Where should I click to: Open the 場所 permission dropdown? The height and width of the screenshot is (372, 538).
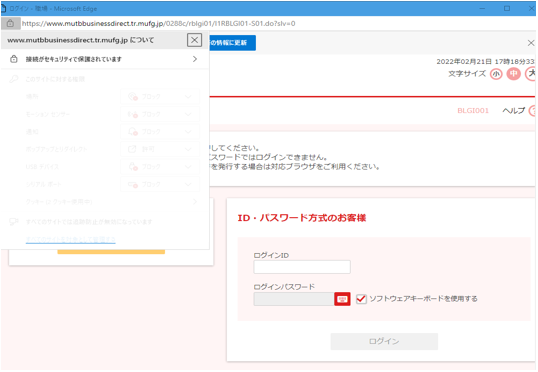point(160,97)
